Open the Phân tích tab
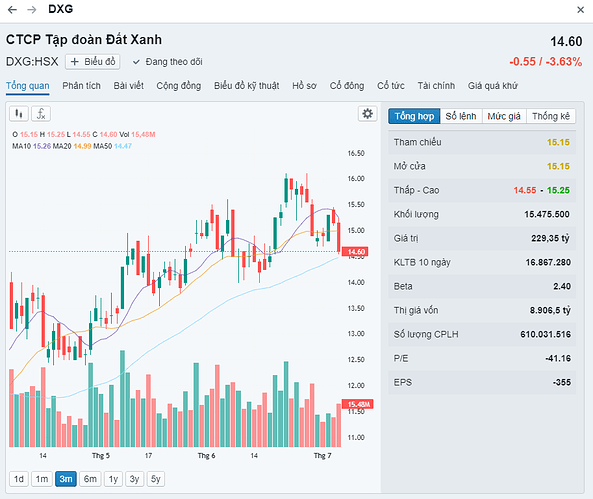 click(81, 86)
